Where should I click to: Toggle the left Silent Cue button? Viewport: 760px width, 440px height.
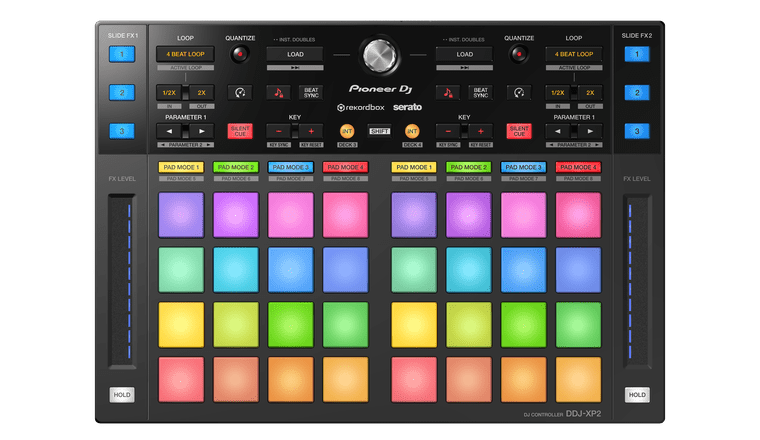(x=240, y=131)
